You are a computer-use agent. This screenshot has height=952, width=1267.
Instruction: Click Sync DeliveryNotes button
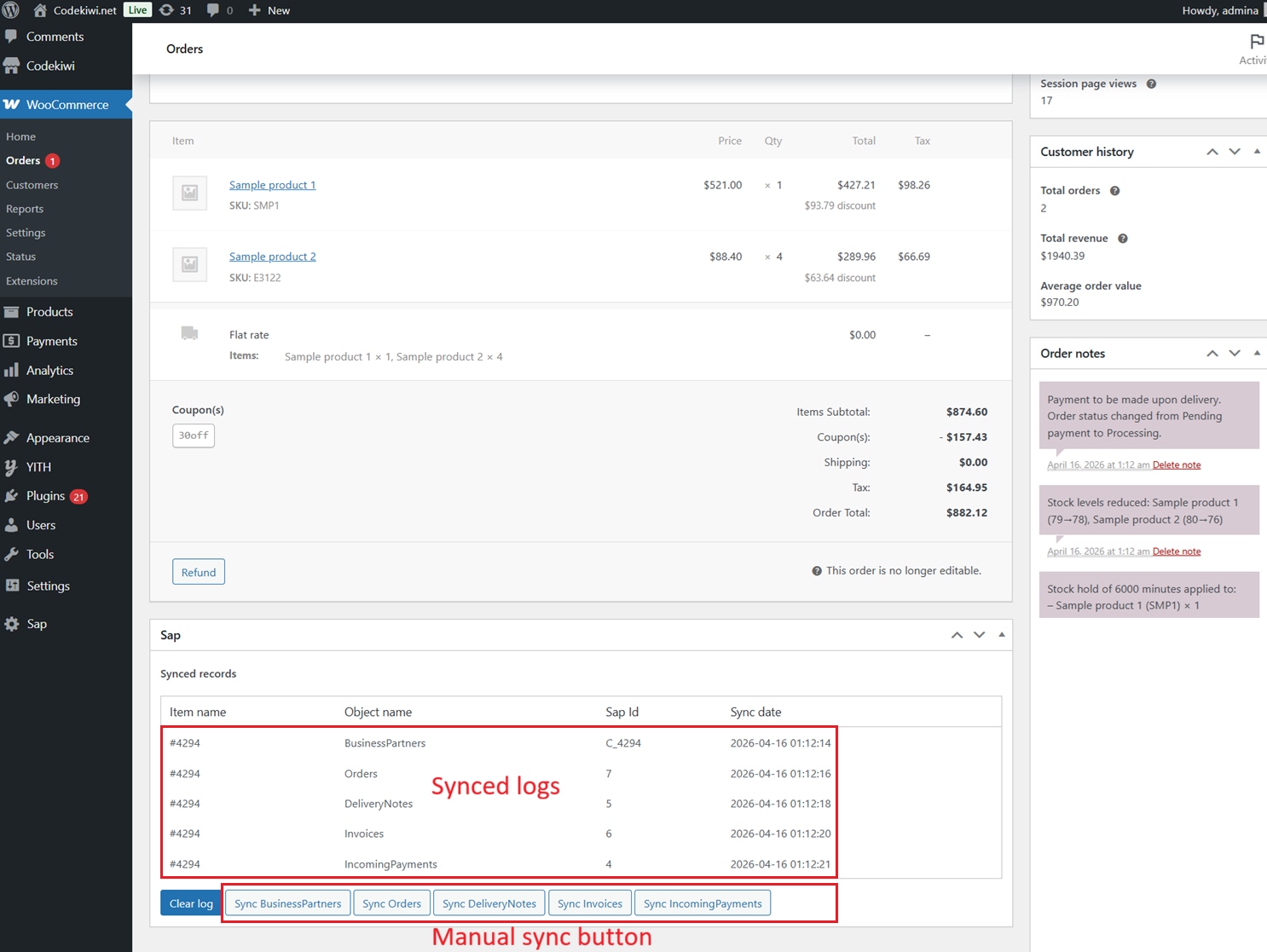pyautogui.click(x=489, y=903)
